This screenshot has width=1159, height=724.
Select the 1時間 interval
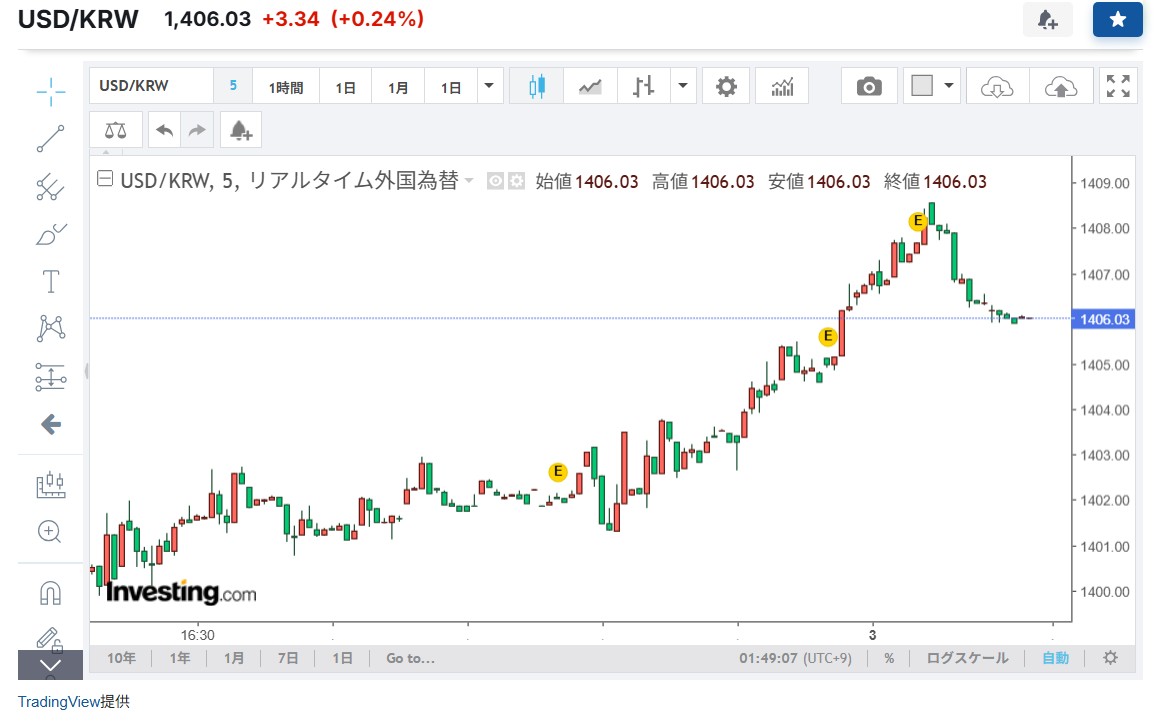pos(286,87)
